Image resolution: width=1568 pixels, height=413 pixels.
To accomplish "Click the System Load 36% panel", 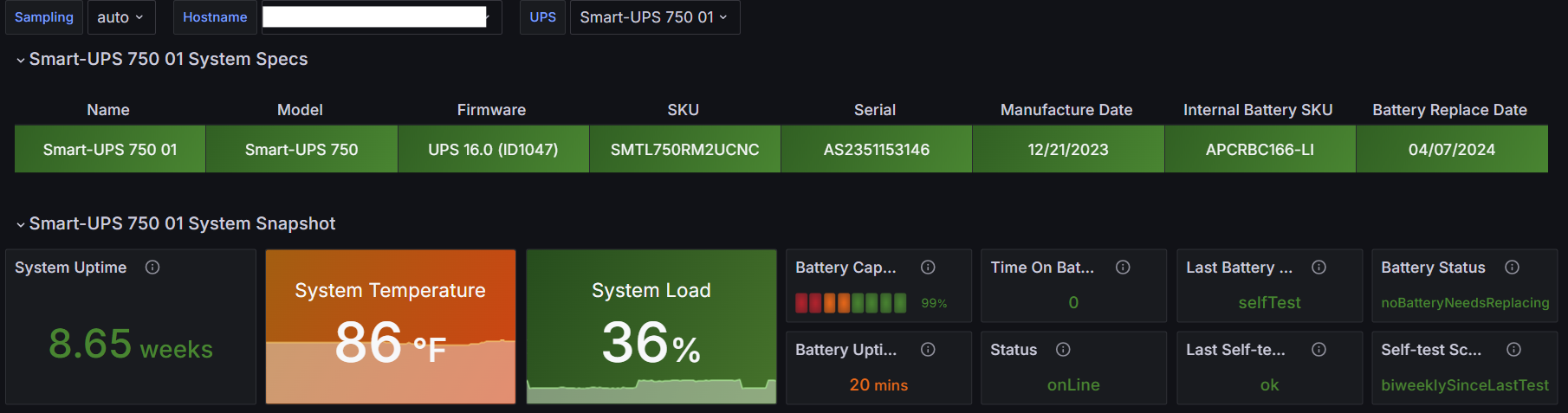I will pos(651,327).
